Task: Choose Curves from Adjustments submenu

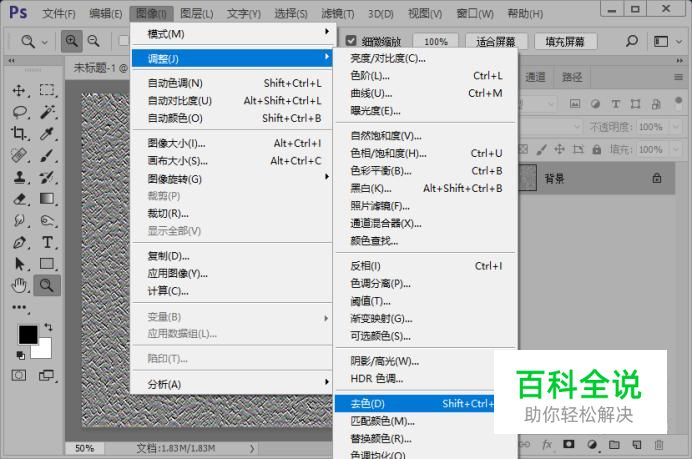Action: pyautogui.click(x=426, y=94)
